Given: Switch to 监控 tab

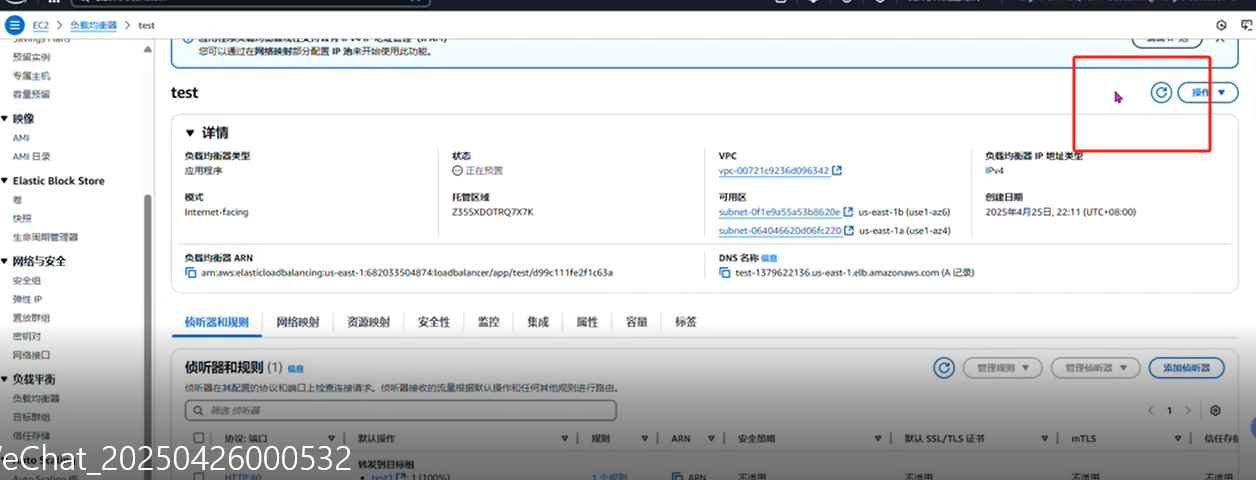Looking at the screenshot, I should click(488, 322).
